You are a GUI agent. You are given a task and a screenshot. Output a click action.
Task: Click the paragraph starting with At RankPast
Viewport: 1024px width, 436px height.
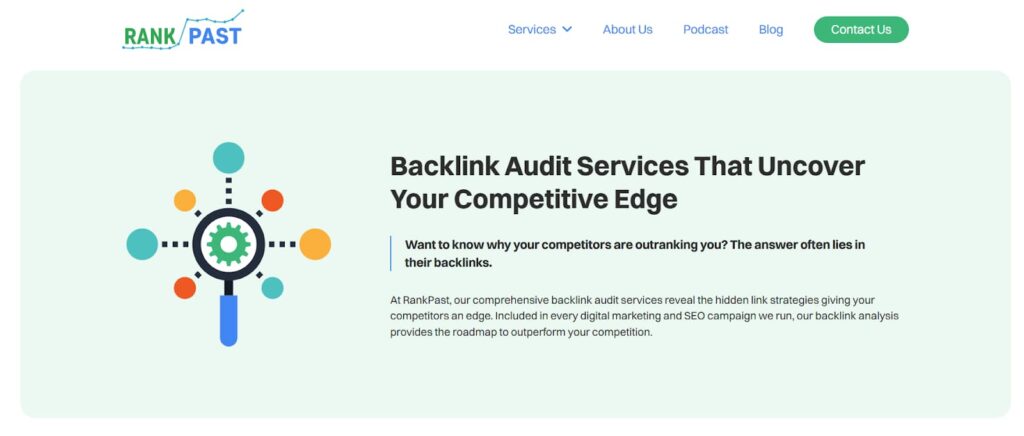[645, 316]
